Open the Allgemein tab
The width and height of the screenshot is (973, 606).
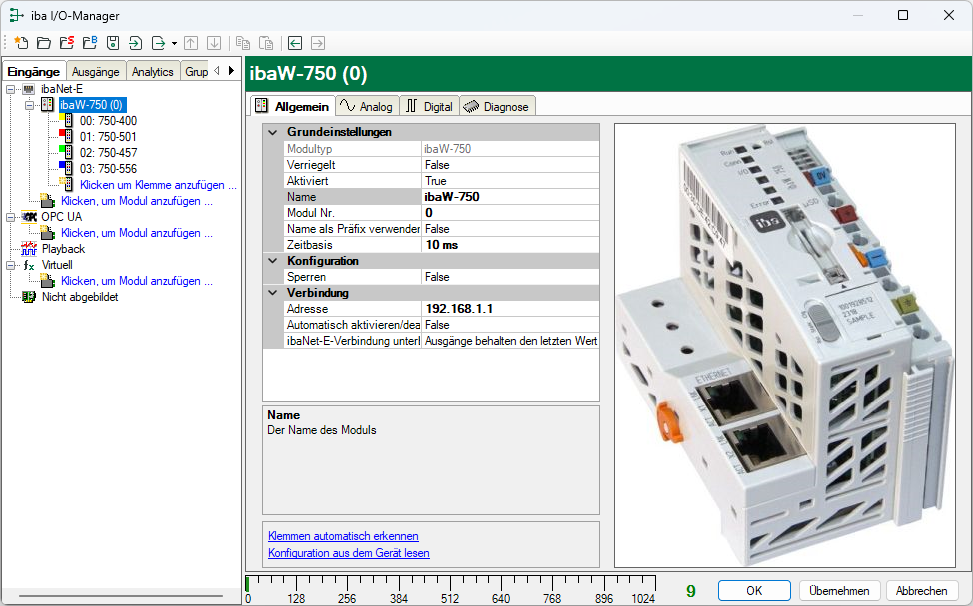pyautogui.click(x=293, y=106)
